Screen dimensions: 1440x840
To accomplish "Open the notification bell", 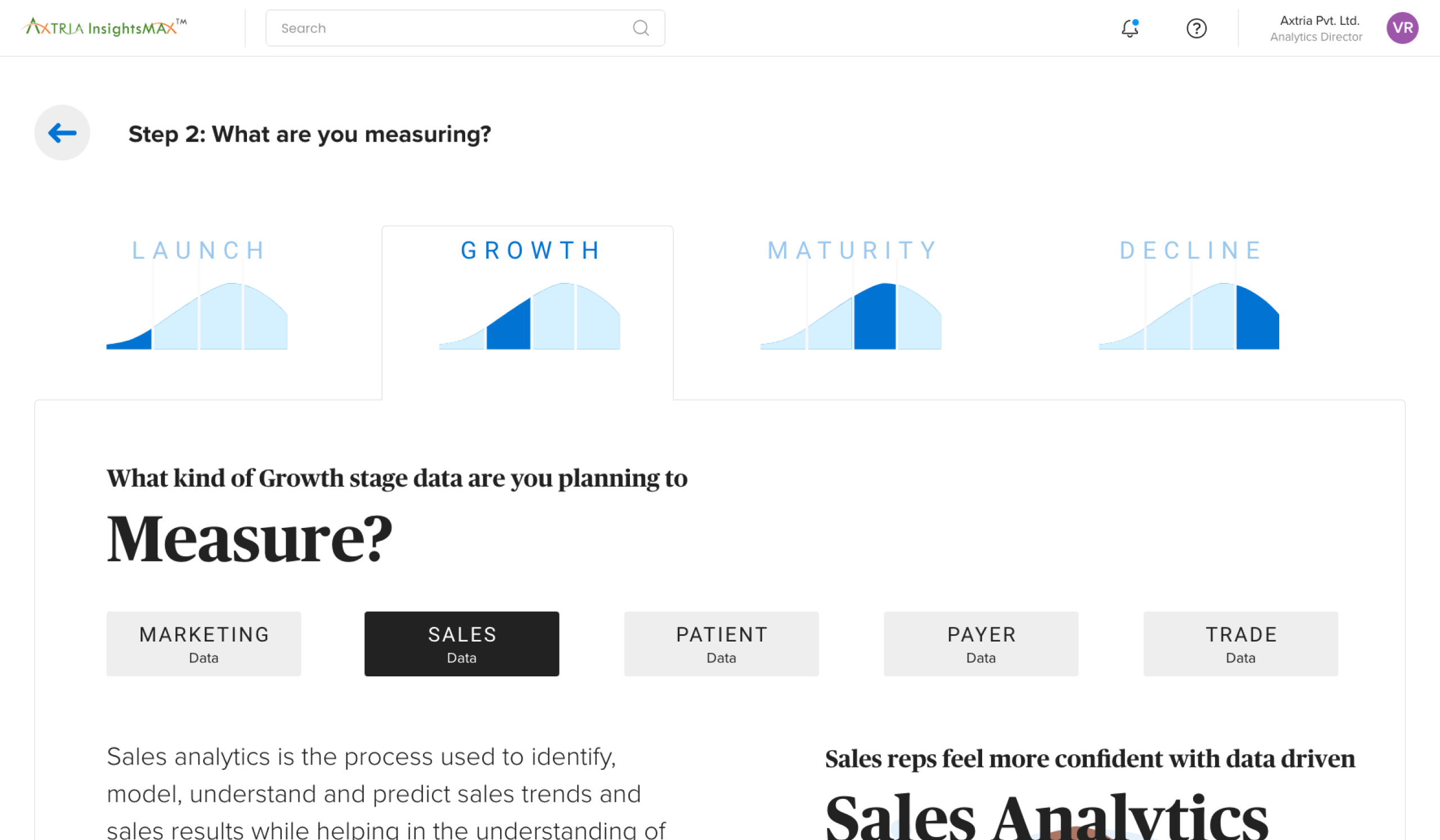I will tap(1130, 28).
